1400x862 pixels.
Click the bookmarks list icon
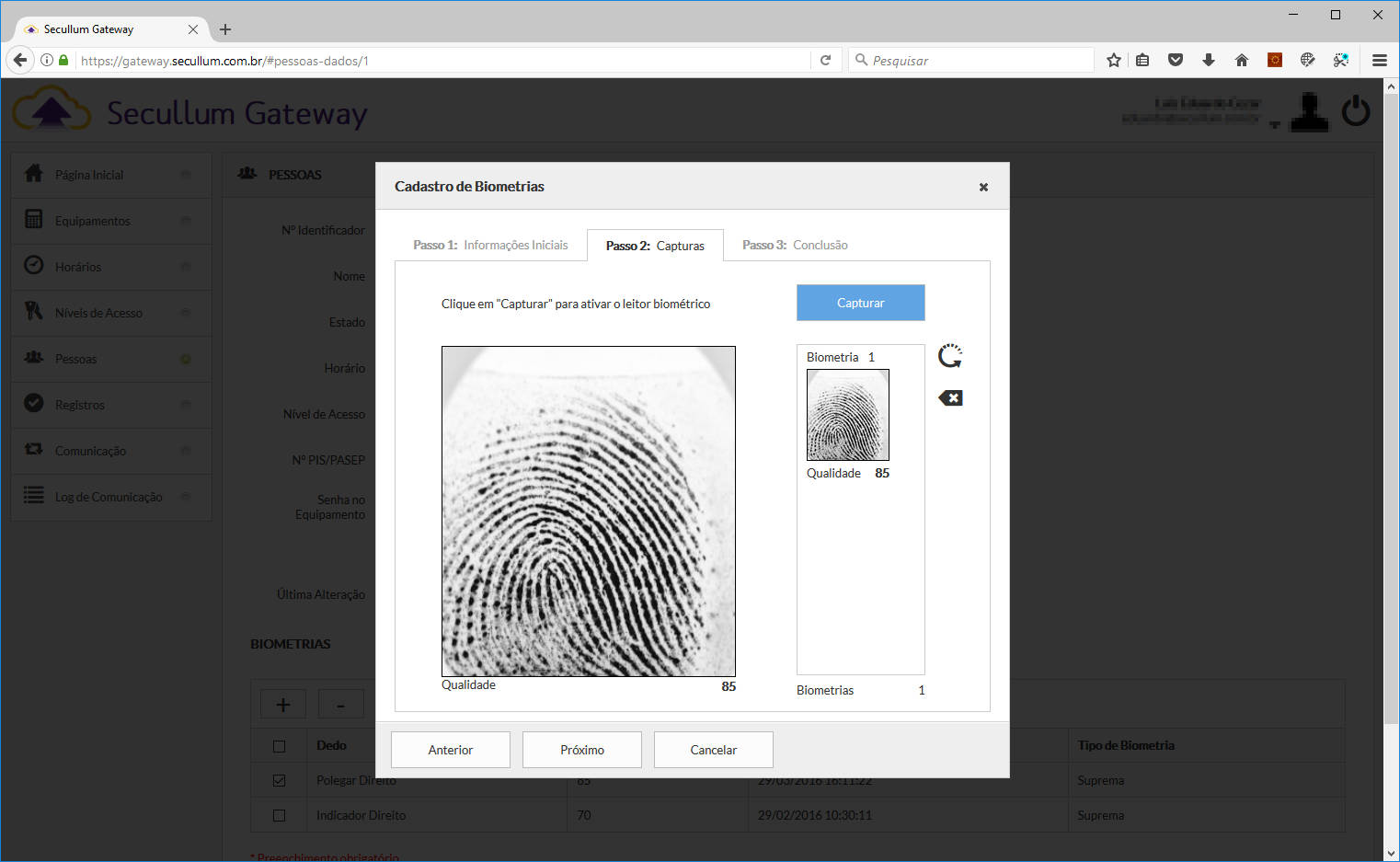point(1142,60)
